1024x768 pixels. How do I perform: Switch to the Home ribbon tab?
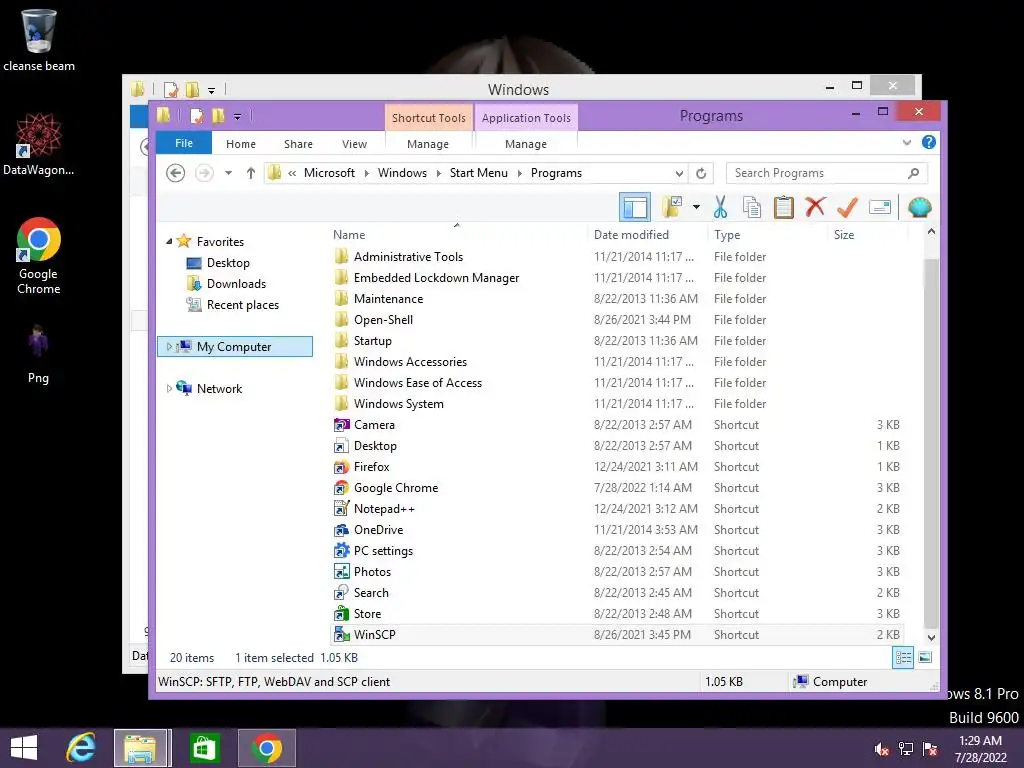coord(241,144)
